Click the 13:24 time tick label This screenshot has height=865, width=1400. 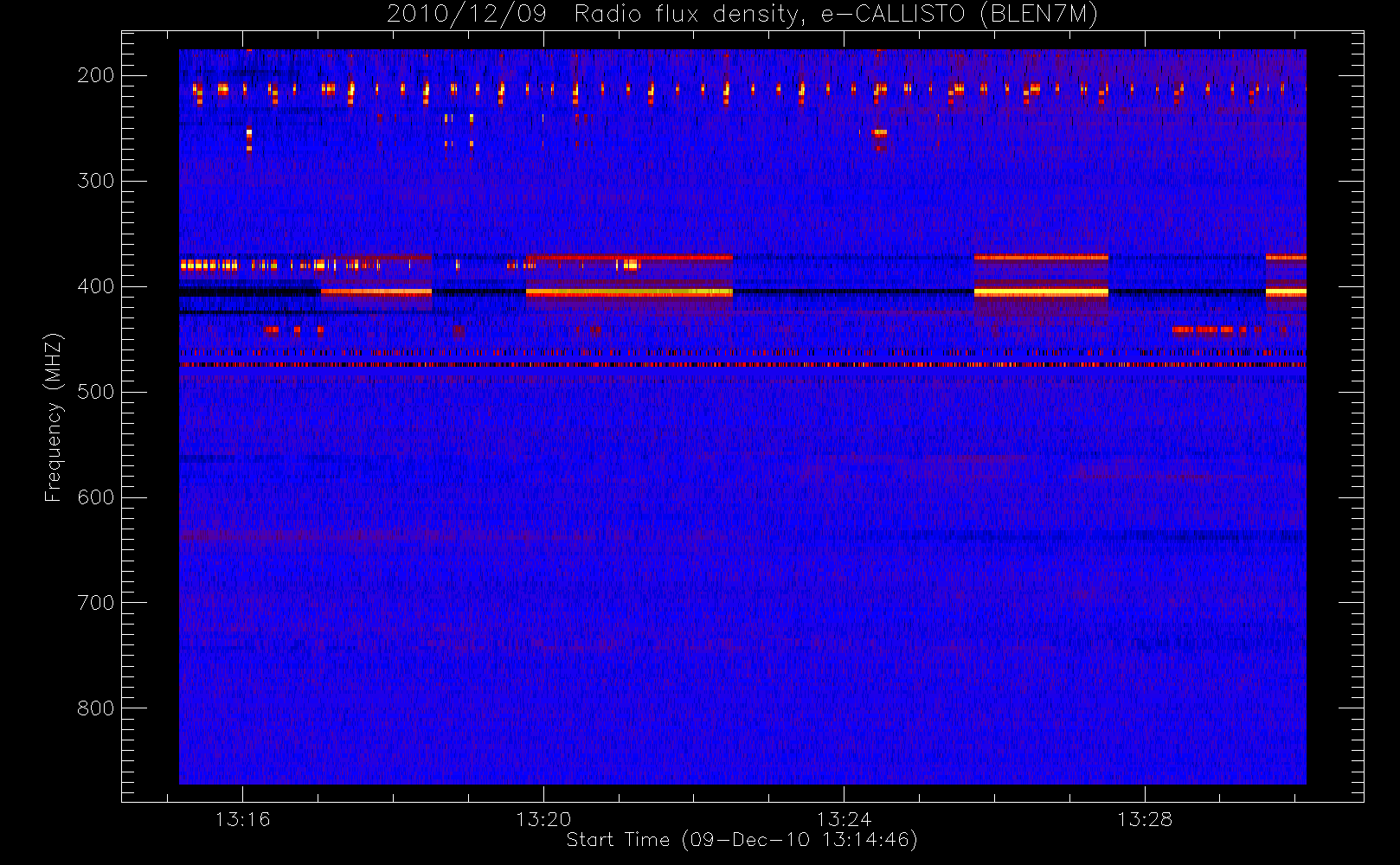pyautogui.click(x=844, y=819)
